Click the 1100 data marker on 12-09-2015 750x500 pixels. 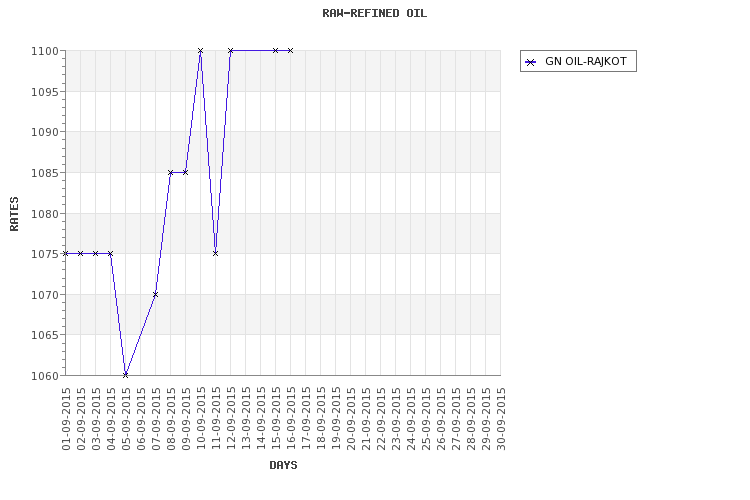(x=230, y=50)
